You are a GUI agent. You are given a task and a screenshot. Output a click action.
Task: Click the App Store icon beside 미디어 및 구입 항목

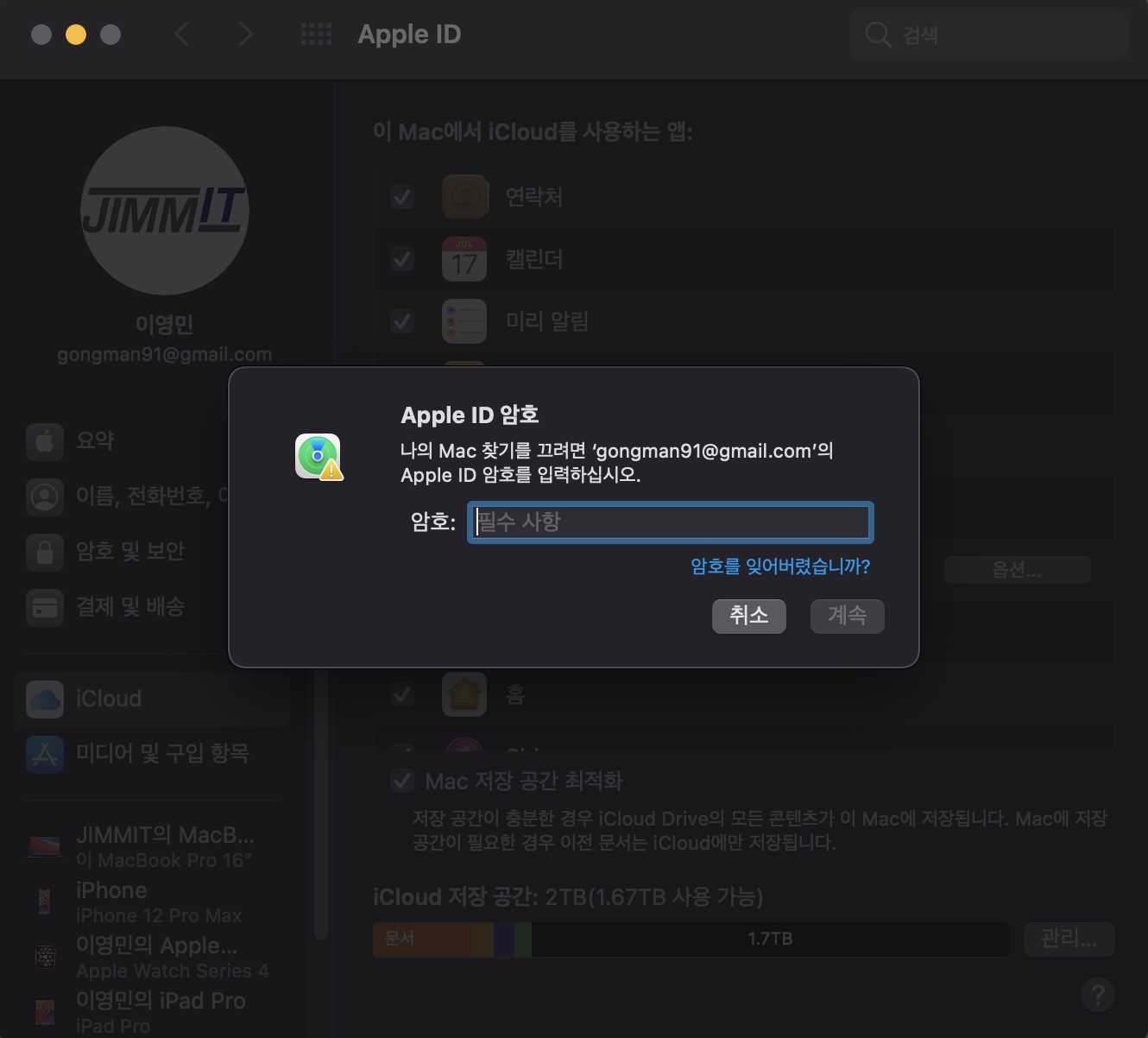point(45,754)
